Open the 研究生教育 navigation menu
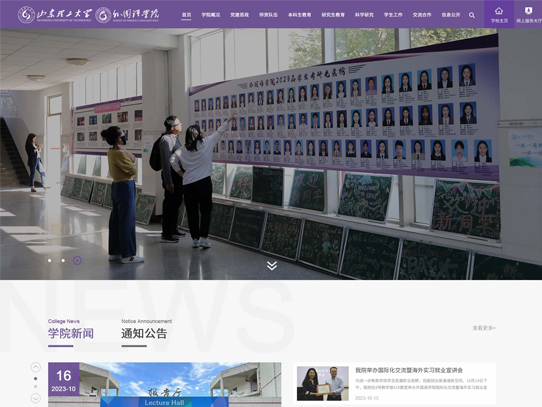The width and height of the screenshot is (542, 407). pos(333,15)
